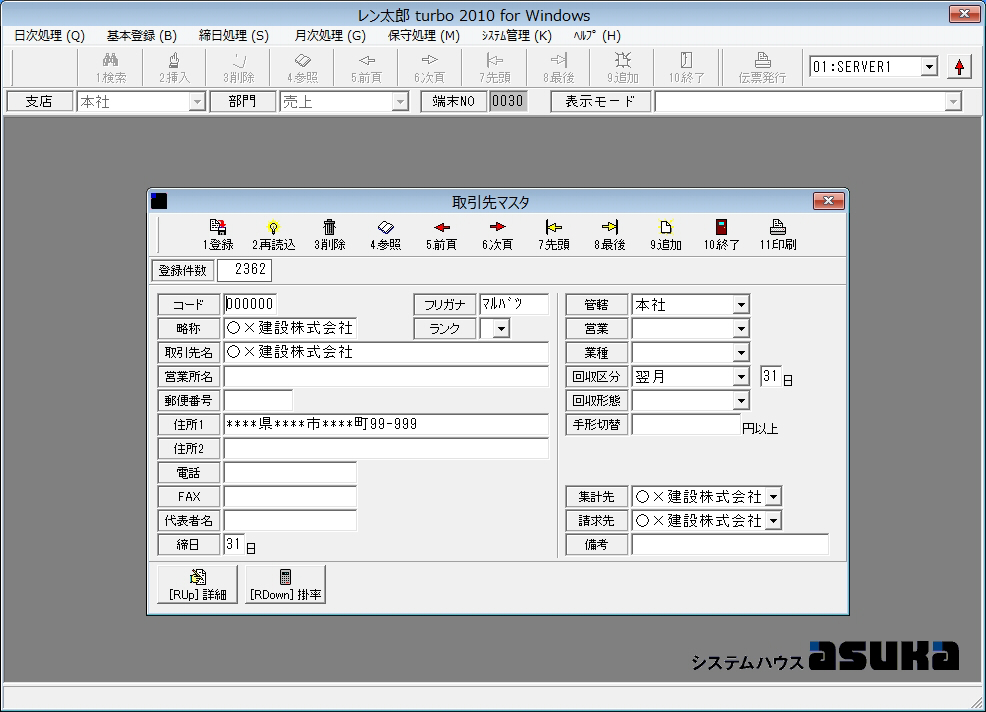Jump to first record with 7先頭

point(553,234)
